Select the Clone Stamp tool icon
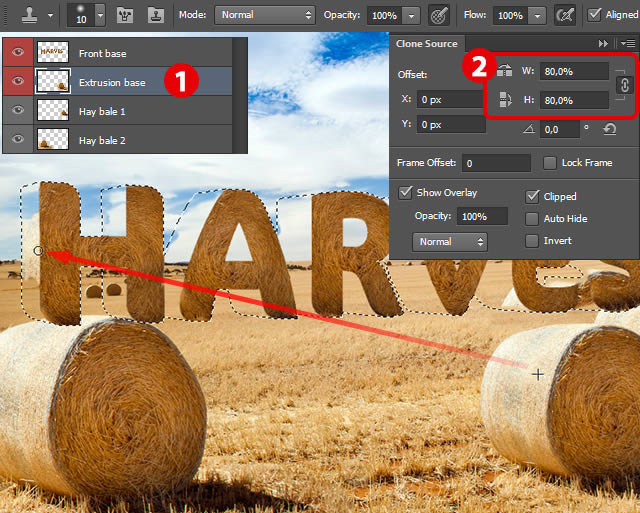Screen dimensions: 640x513 [29, 15]
